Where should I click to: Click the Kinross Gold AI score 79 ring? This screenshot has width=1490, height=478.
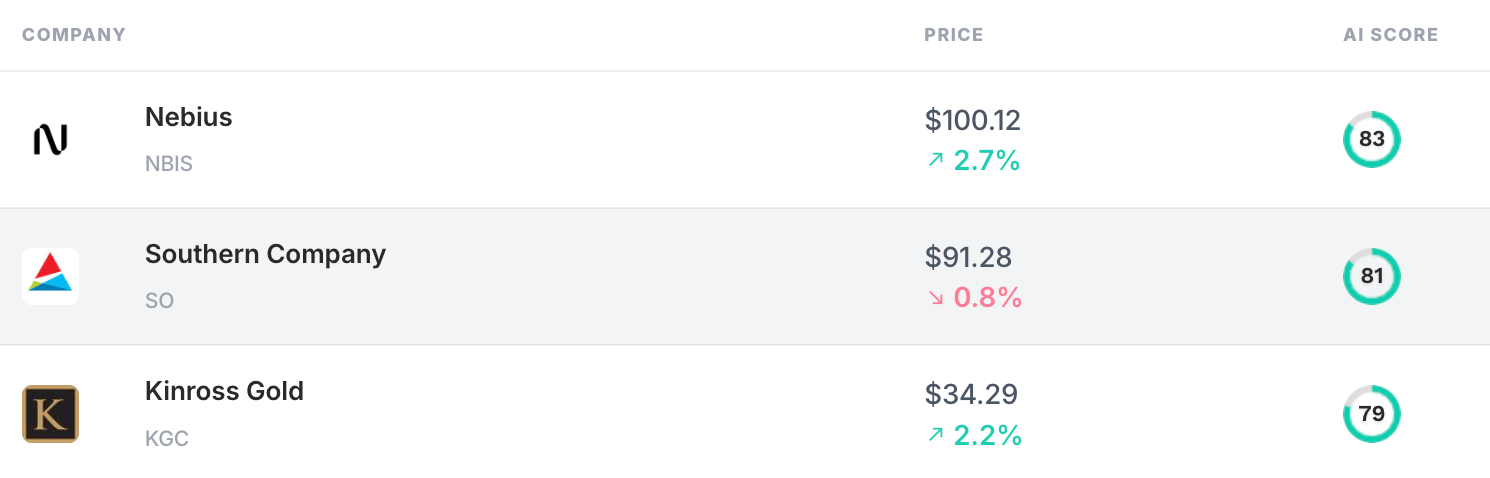click(1371, 414)
